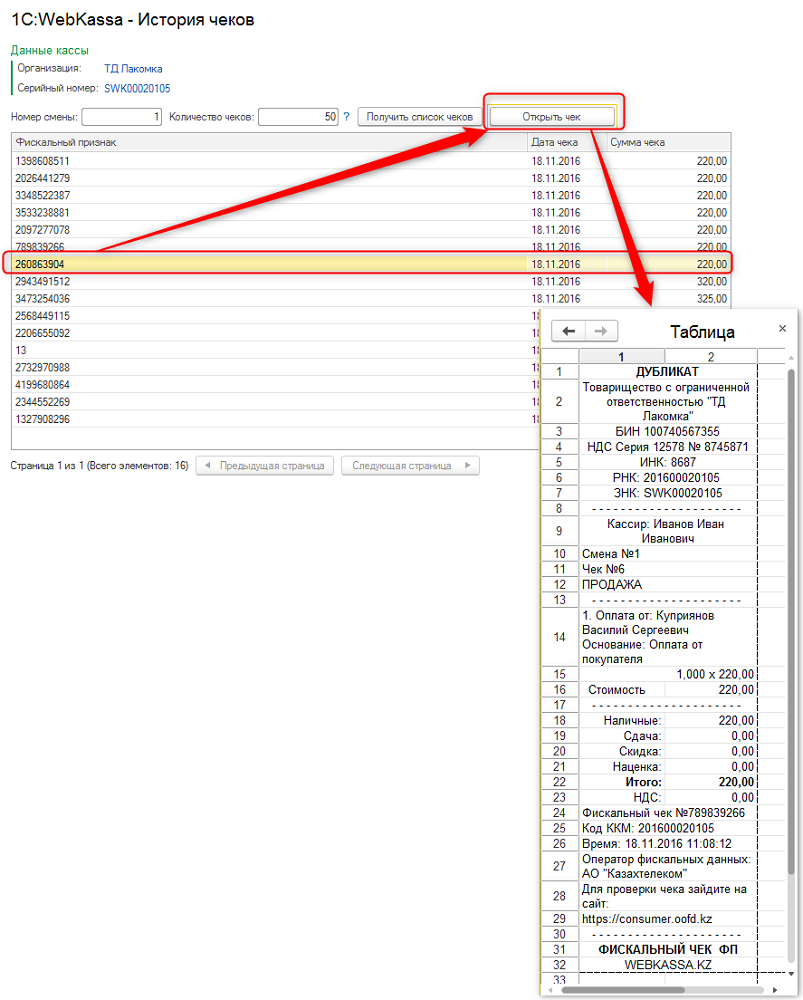The width and height of the screenshot is (803, 1000).
Task: Sort by Сумма чека column header
Action: point(668,142)
